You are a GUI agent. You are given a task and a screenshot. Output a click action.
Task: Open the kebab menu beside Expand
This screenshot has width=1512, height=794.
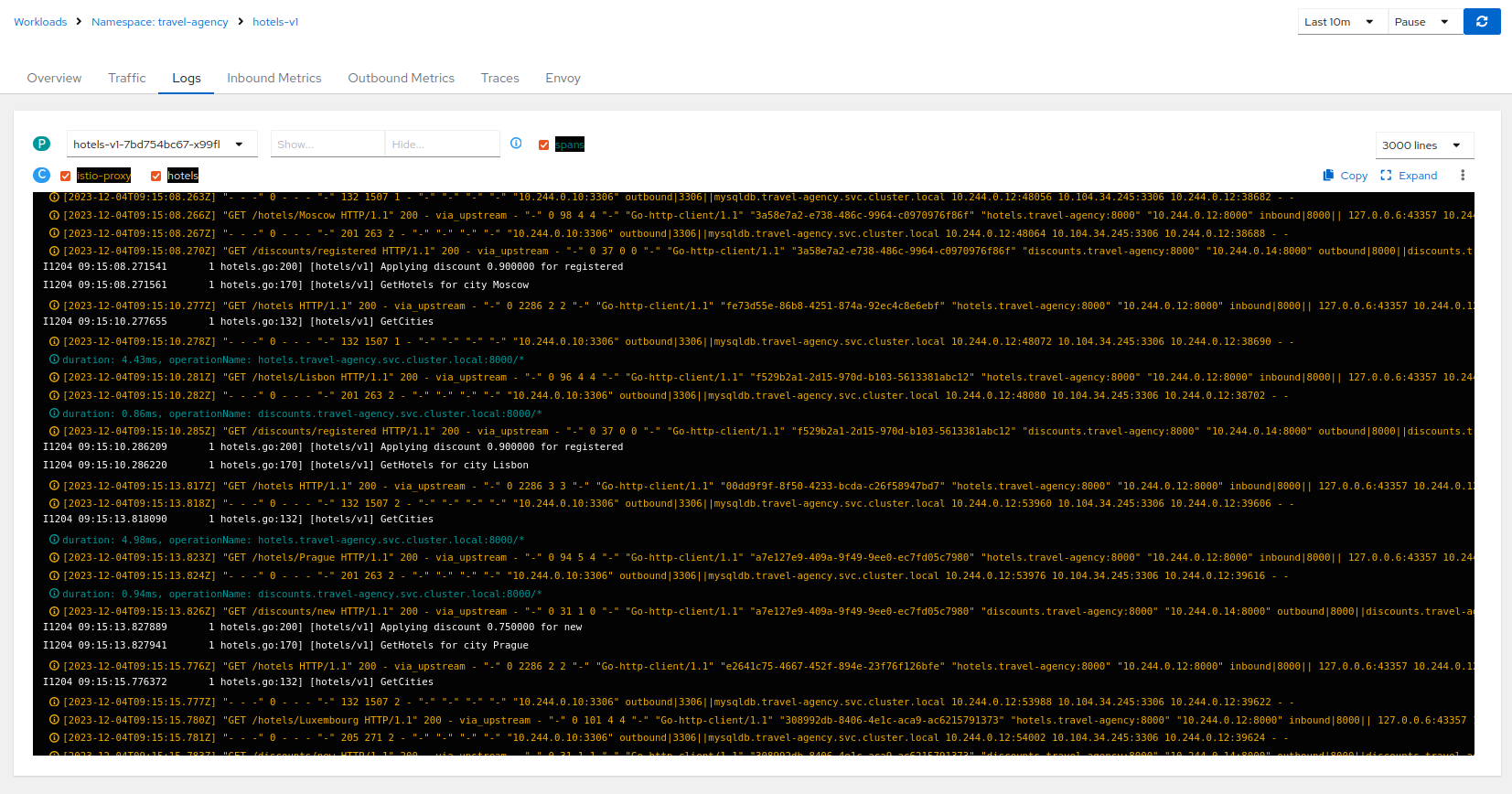point(1462,176)
